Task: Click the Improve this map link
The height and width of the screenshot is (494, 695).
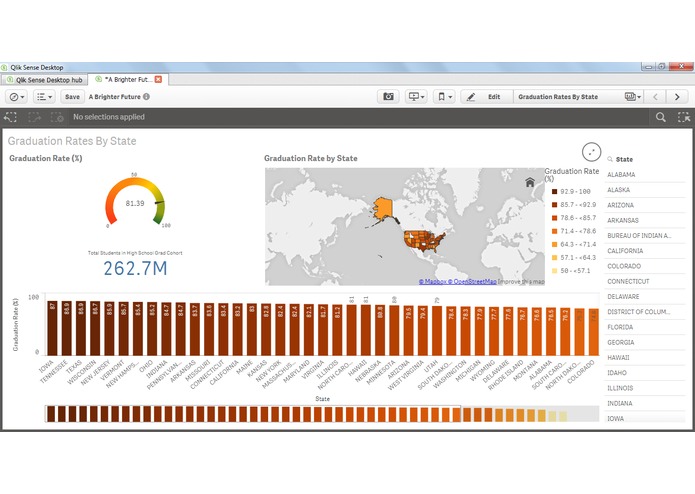Action: pyautogui.click(x=521, y=282)
